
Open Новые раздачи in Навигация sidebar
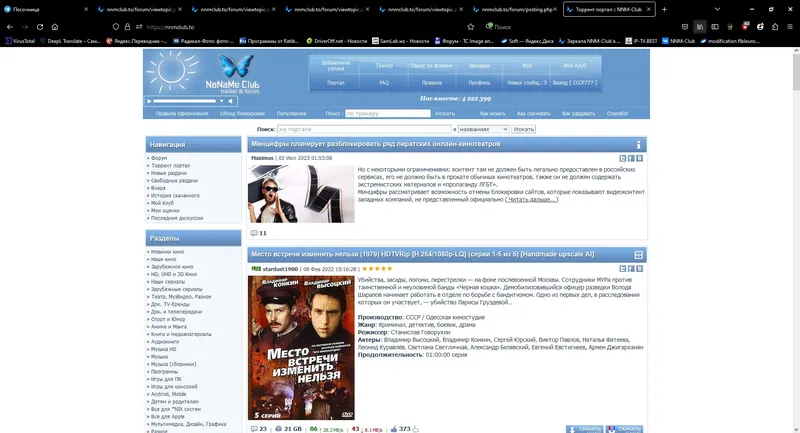[169, 173]
